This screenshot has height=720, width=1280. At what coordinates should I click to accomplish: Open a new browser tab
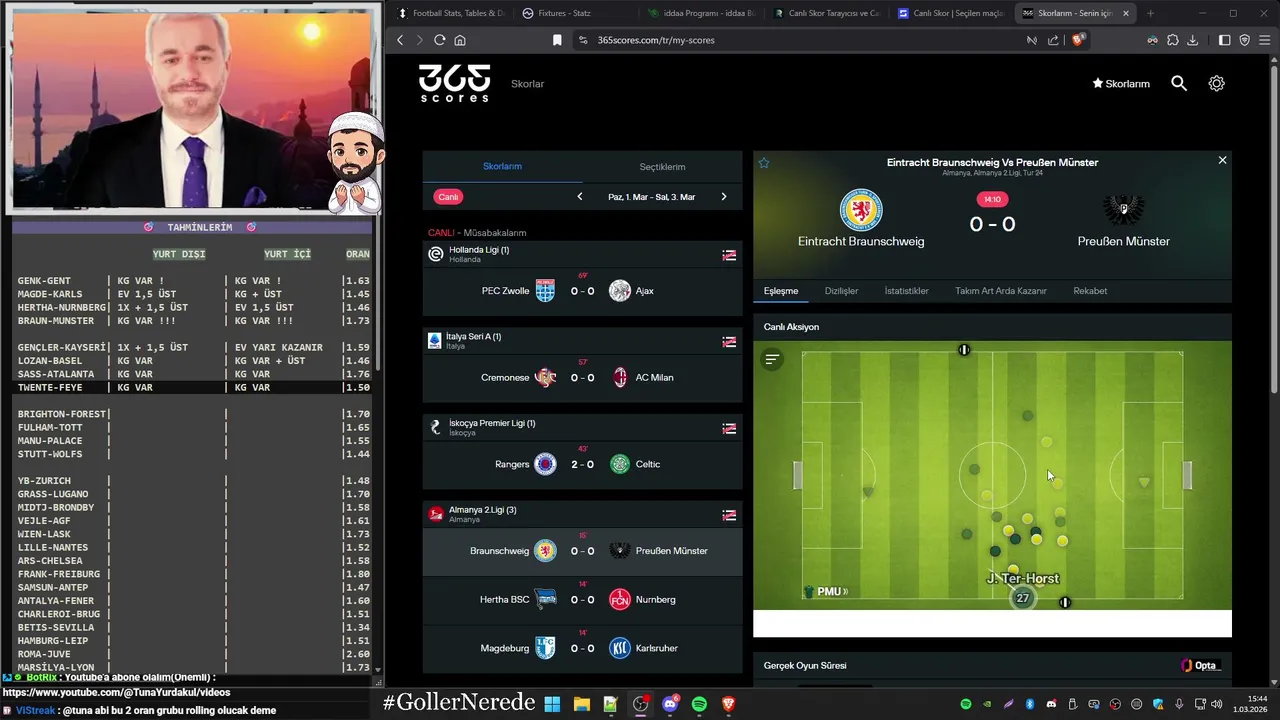pos(1150,13)
